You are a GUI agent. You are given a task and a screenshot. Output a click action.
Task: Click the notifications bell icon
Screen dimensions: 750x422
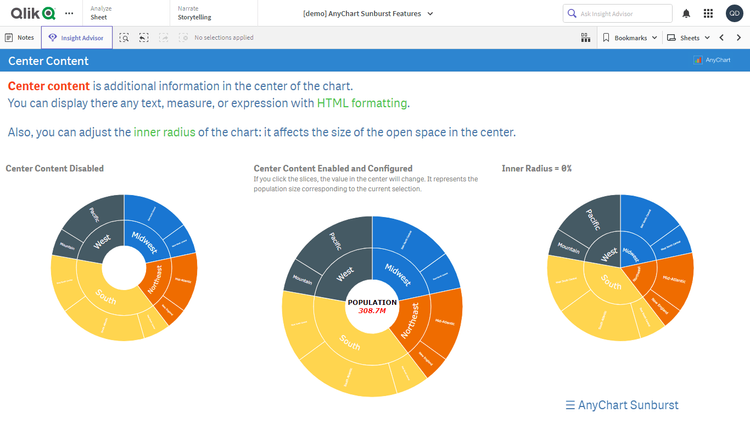click(x=686, y=13)
